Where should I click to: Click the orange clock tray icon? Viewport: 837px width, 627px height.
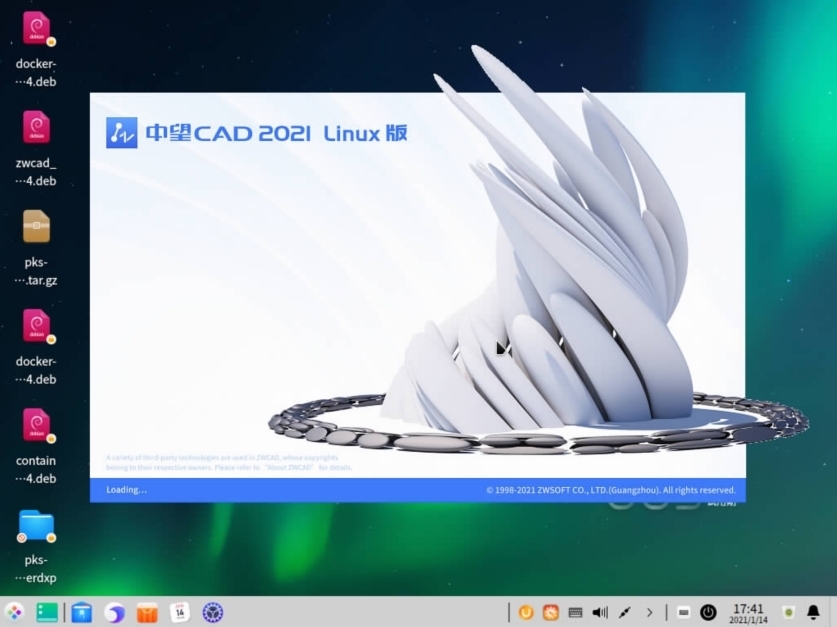click(x=550, y=613)
